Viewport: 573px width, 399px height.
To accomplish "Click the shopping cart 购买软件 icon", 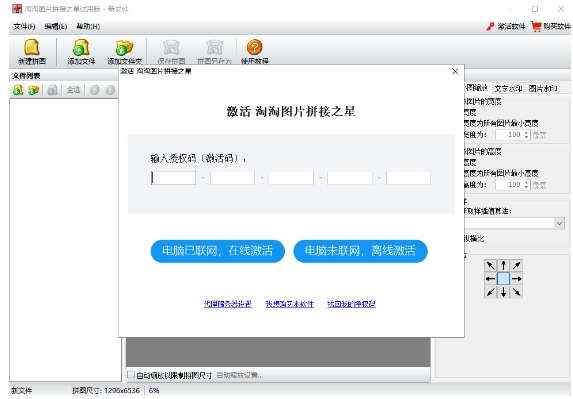I will tap(536, 26).
